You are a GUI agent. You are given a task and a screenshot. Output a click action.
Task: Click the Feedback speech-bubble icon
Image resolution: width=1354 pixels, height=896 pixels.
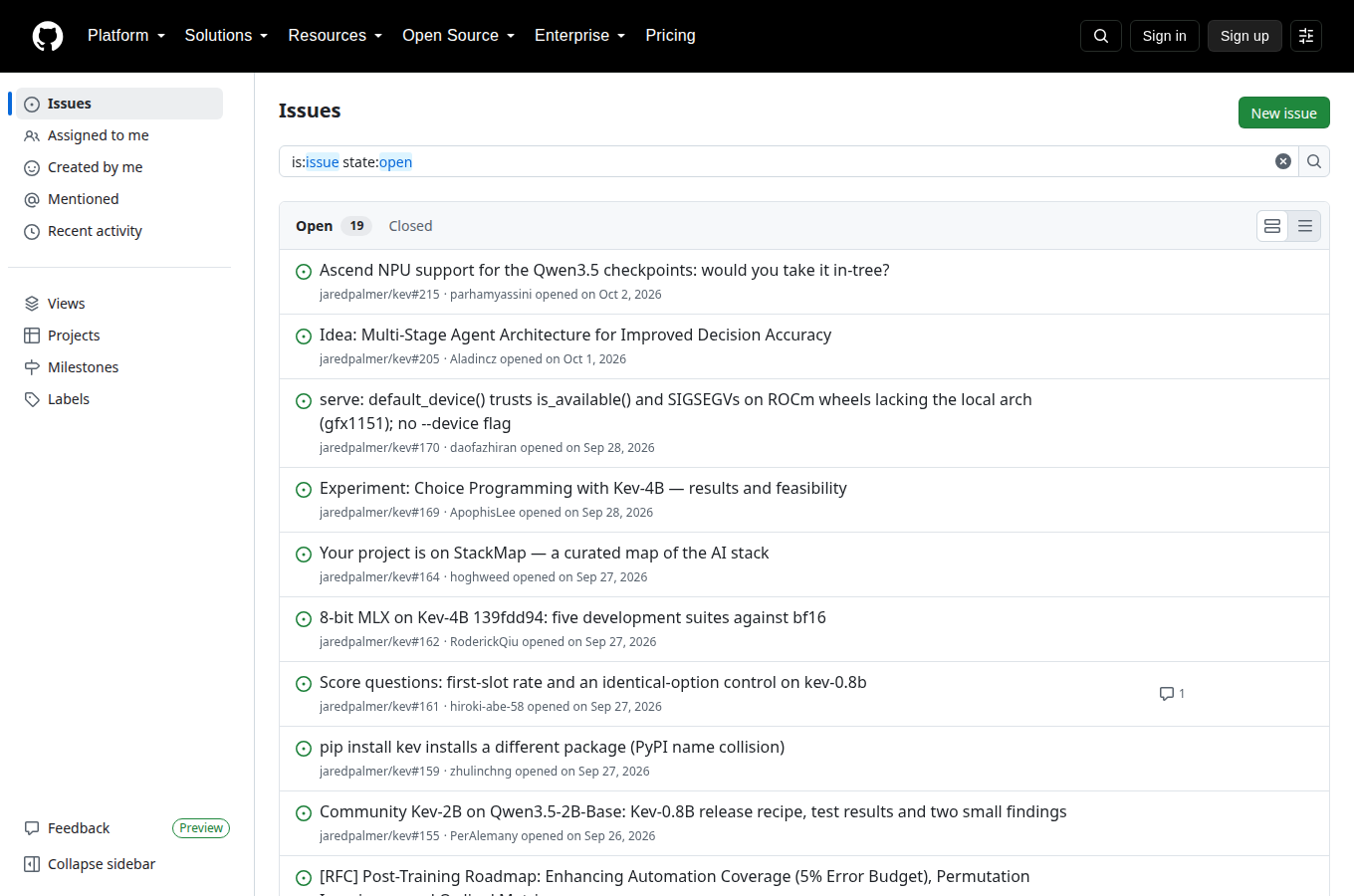pos(32,828)
